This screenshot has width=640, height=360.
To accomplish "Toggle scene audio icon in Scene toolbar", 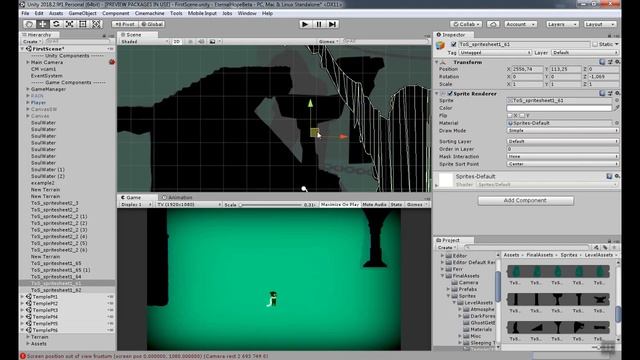I will pos(201,42).
